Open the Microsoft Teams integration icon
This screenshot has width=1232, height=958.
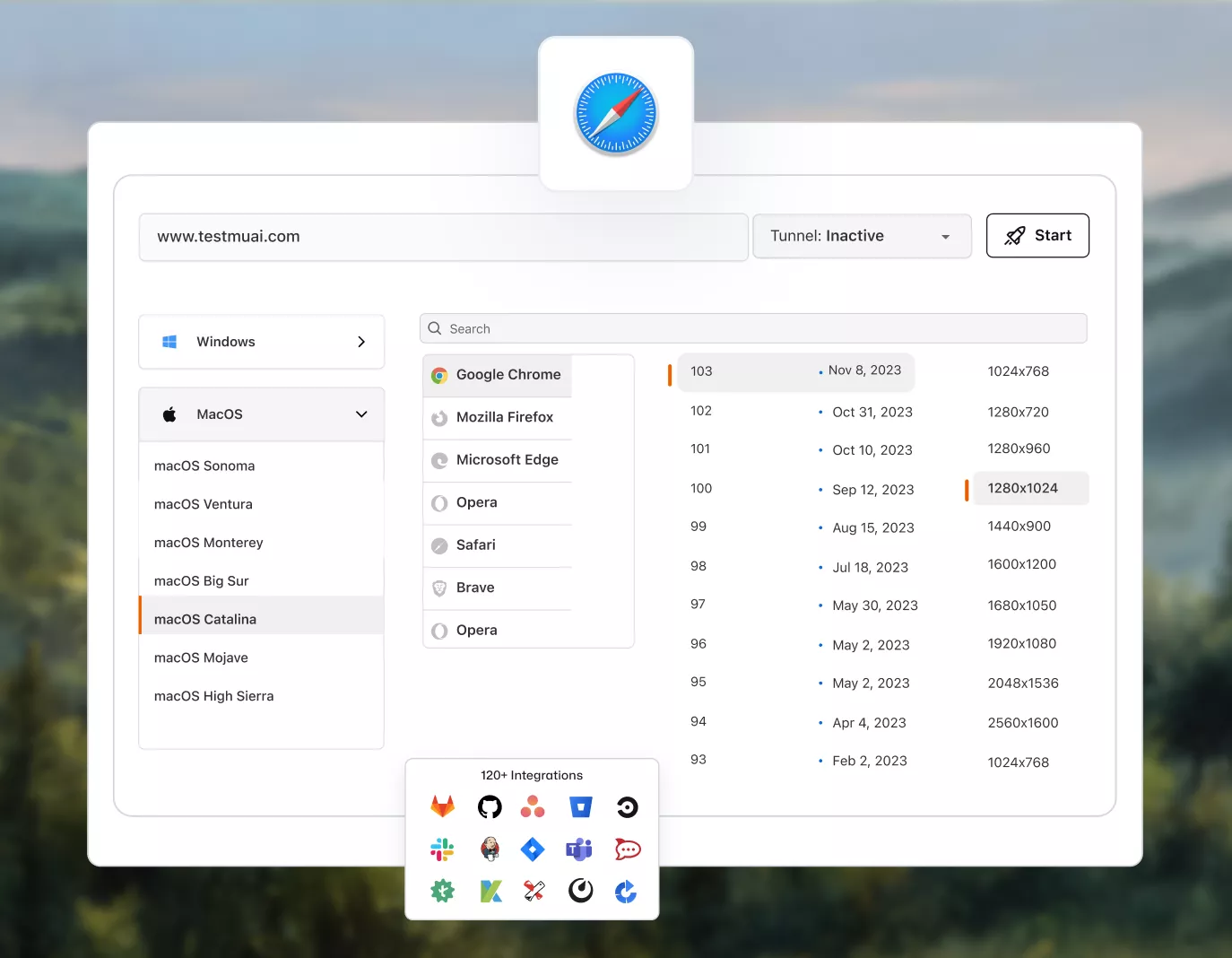(x=579, y=849)
